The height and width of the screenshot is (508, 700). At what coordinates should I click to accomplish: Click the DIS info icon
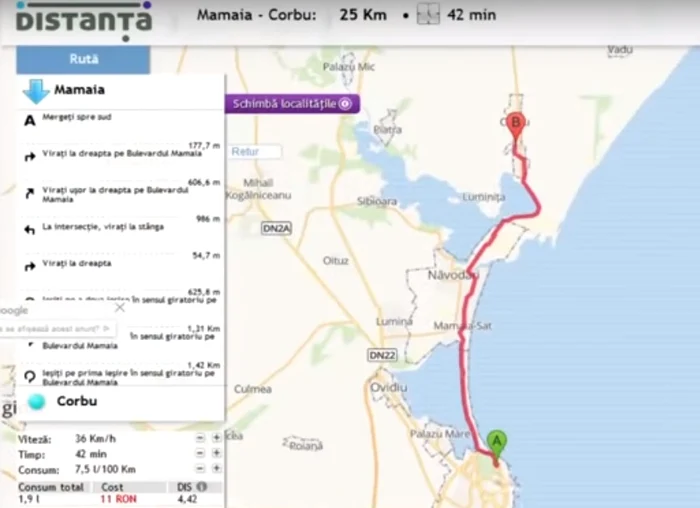[202, 487]
